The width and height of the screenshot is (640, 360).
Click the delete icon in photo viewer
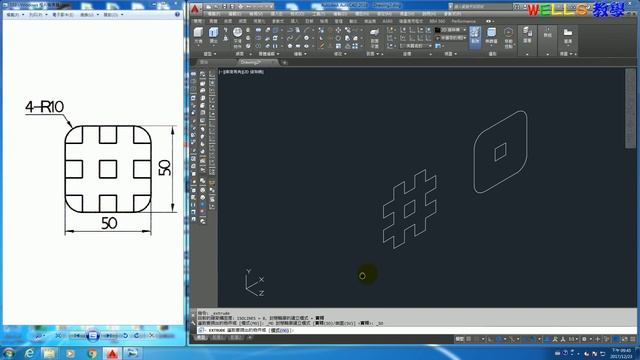coord(151,336)
